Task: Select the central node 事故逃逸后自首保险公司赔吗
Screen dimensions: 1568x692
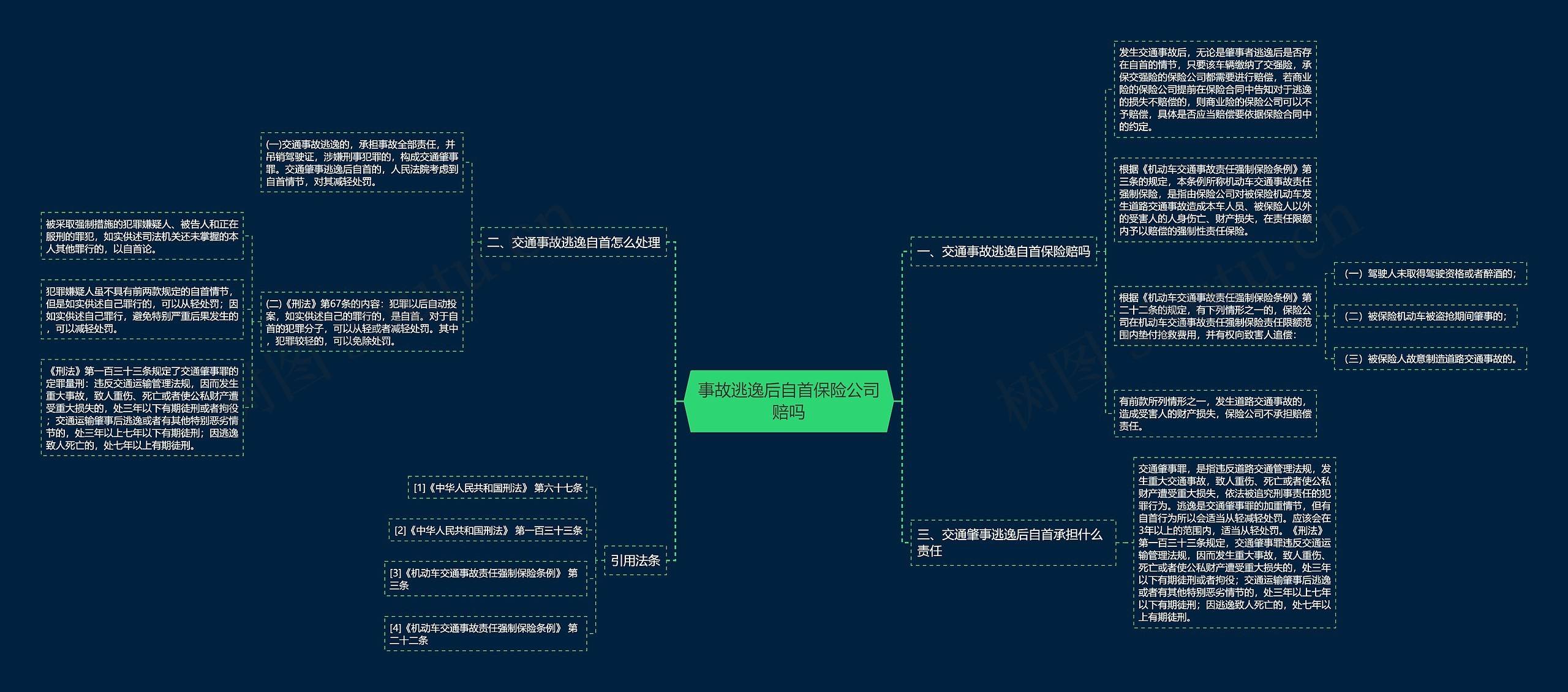Action: tap(788, 401)
